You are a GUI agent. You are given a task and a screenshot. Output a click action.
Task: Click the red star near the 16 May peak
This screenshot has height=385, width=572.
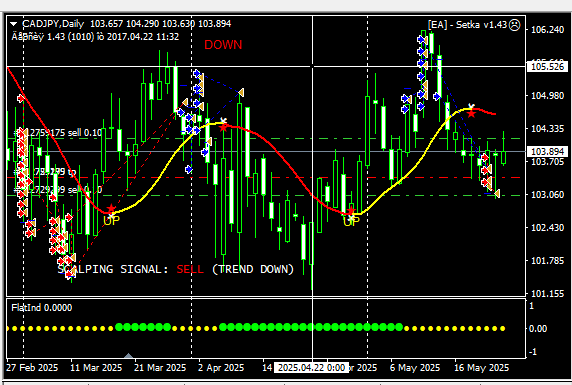(x=471, y=113)
